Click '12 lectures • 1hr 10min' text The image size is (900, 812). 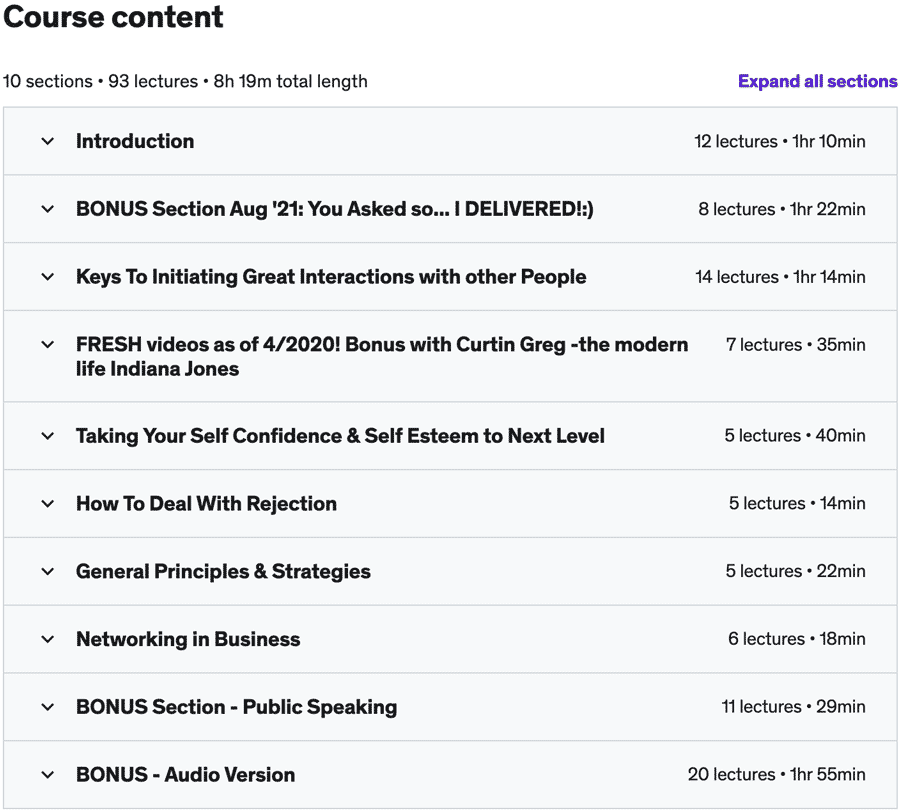click(779, 141)
